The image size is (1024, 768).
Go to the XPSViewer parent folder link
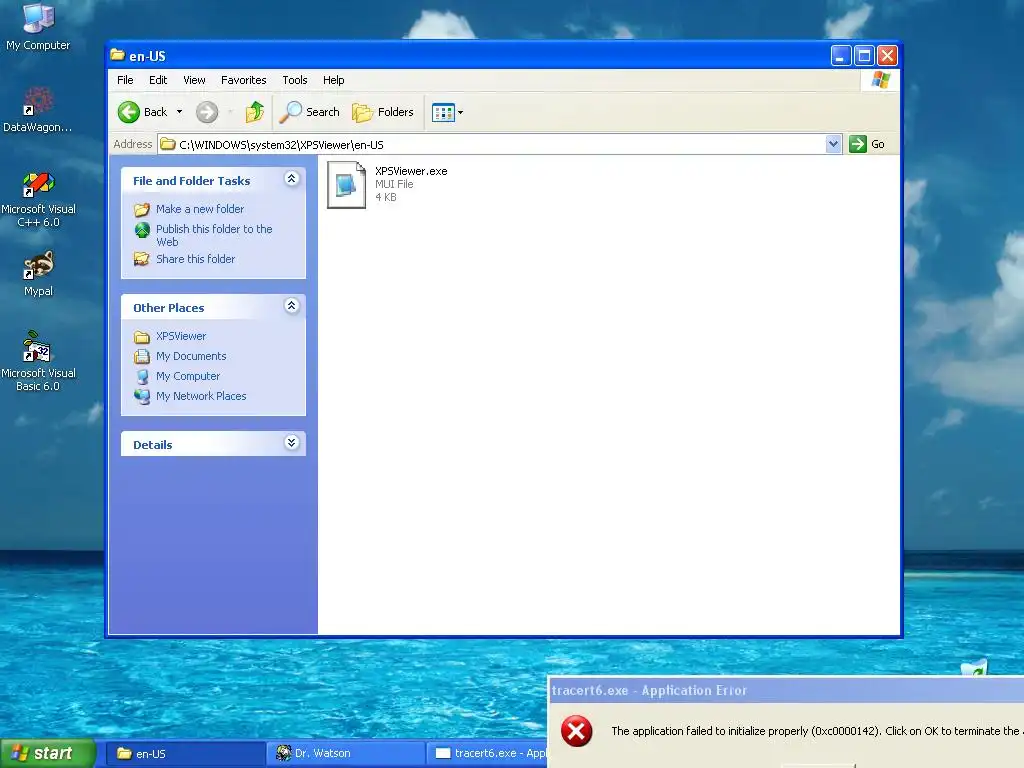pos(181,336)
